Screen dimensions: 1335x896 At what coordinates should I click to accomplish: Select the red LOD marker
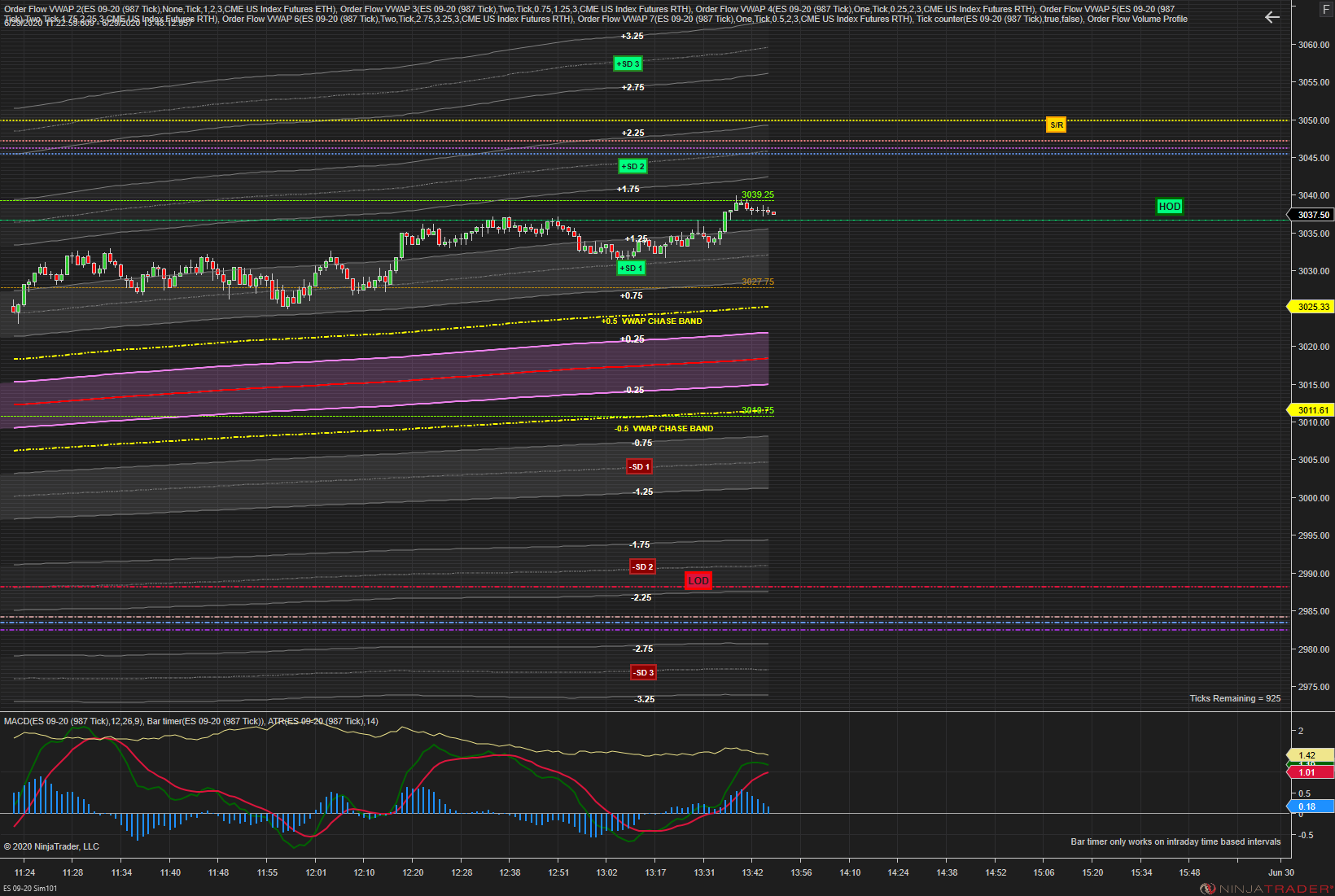point(698,581)
